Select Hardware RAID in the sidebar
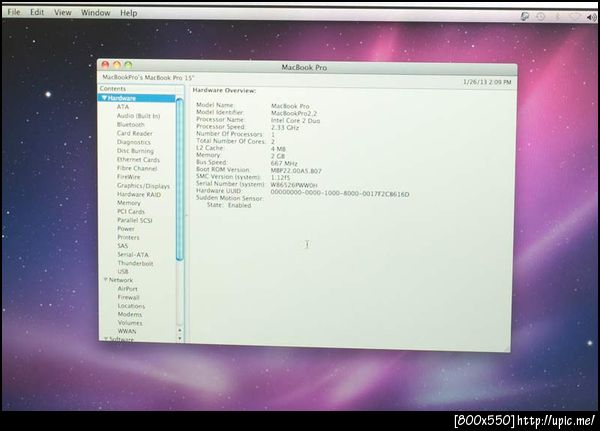 (139, 194)
